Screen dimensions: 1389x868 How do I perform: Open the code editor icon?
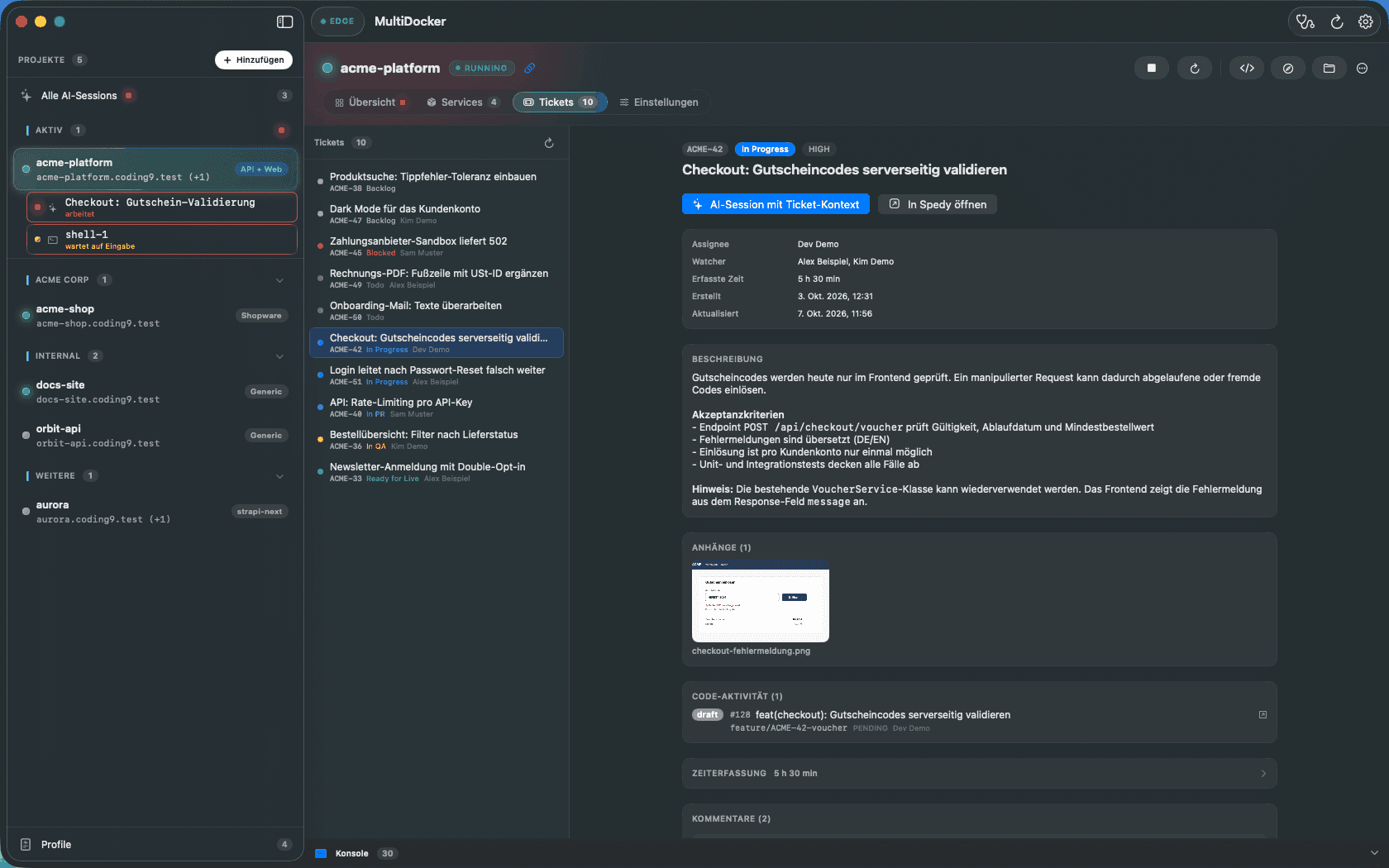click(x=1247, y=68)
